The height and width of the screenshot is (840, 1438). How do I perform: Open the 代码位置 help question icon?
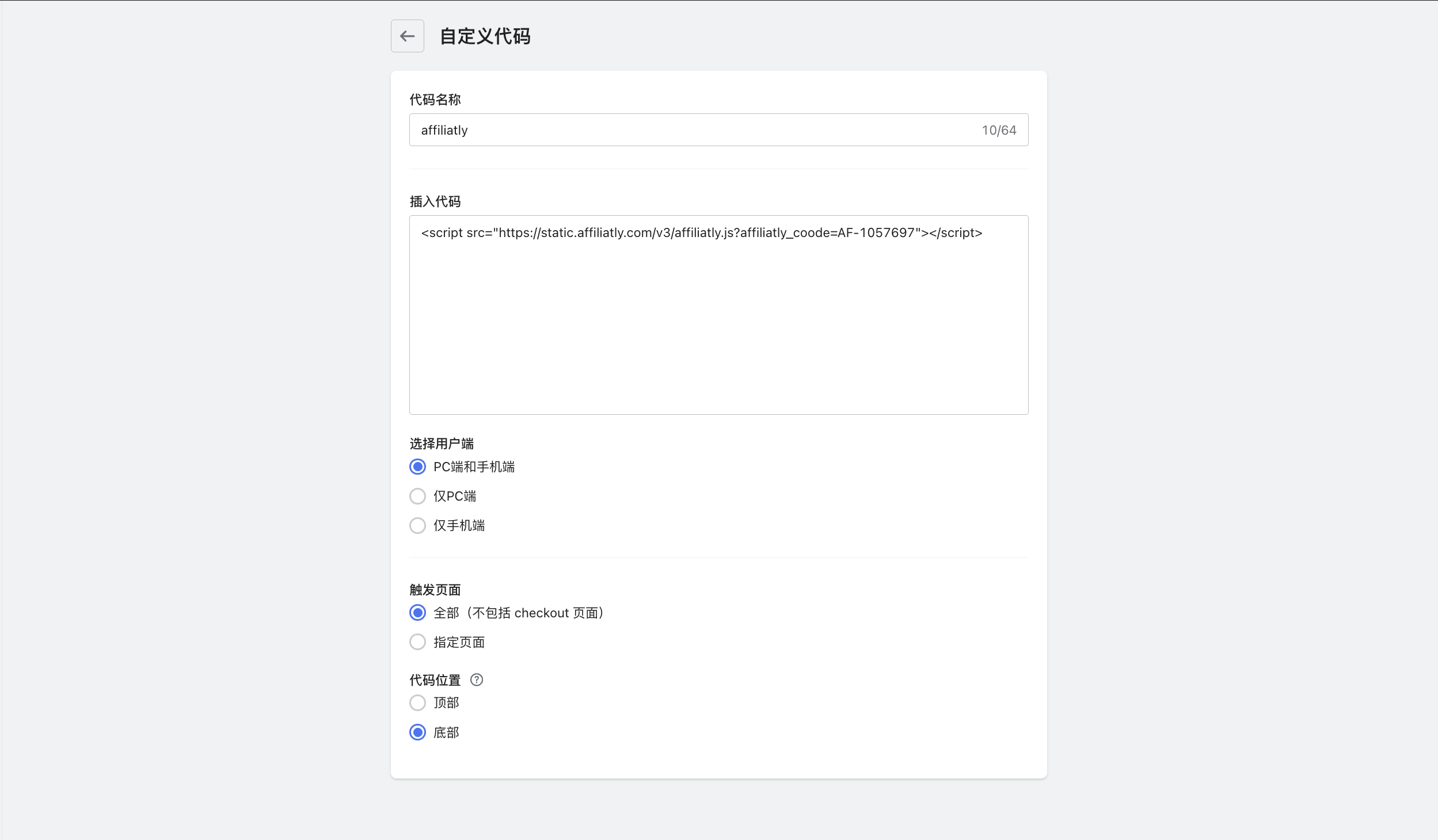pos(477,680)
